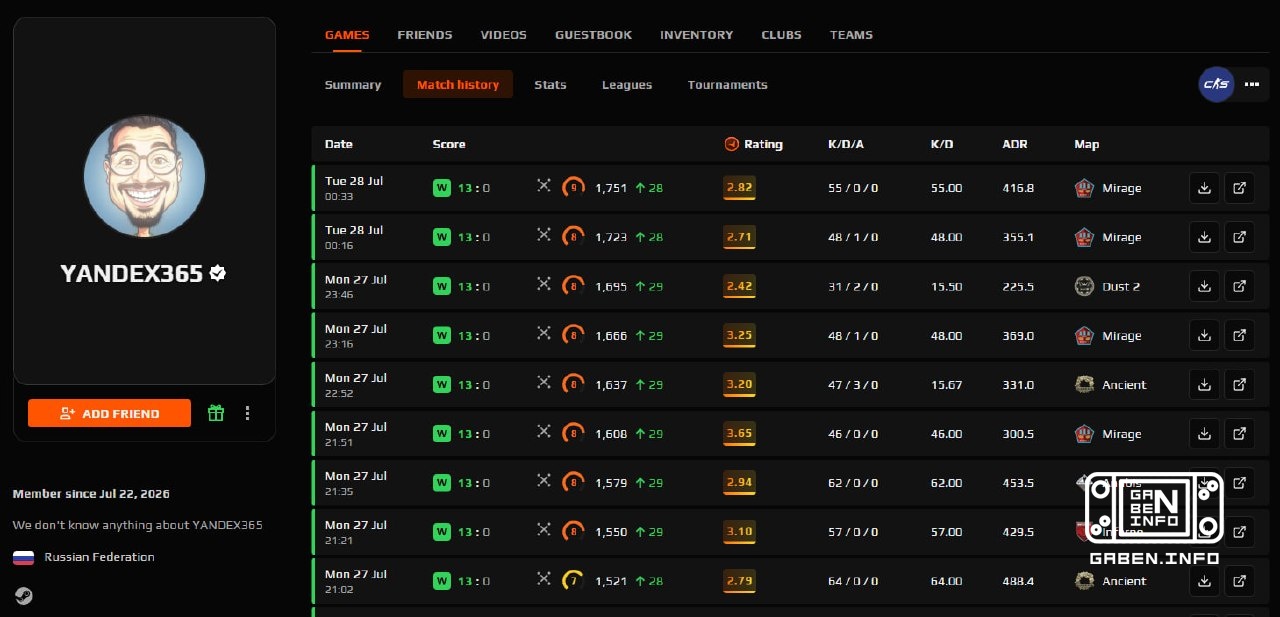Screen dimensions: 1280x617
Task: Click the Russian Federation country label
Action: pyautogui.click(x=99, y=557)
